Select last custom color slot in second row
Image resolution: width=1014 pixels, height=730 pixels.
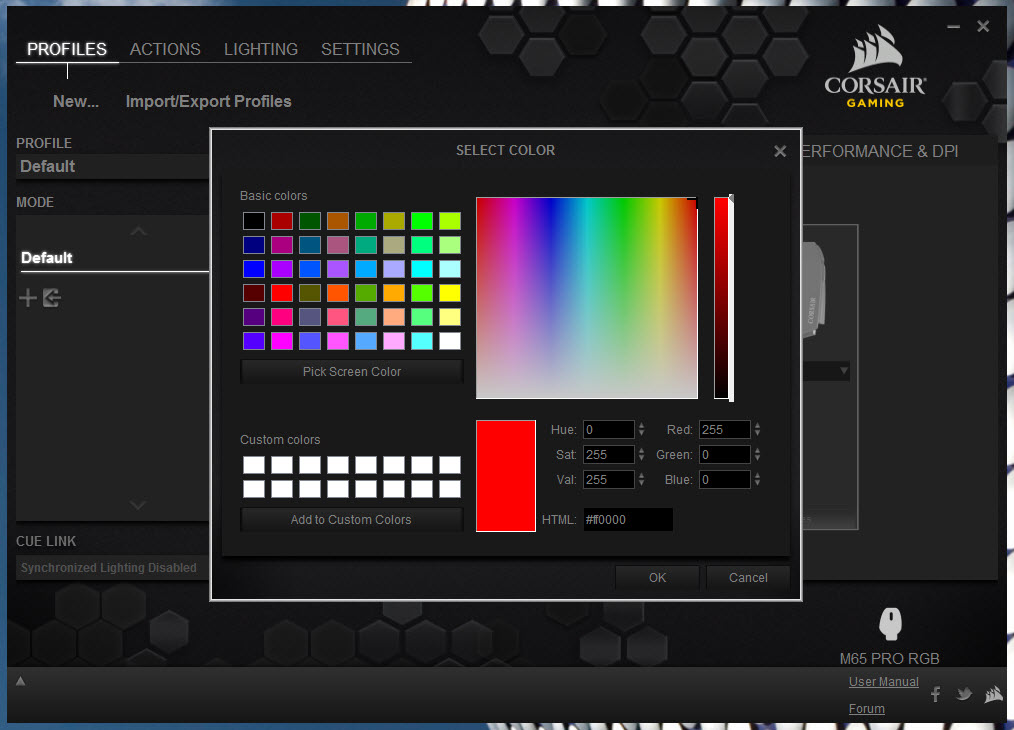tap(449, 489)
